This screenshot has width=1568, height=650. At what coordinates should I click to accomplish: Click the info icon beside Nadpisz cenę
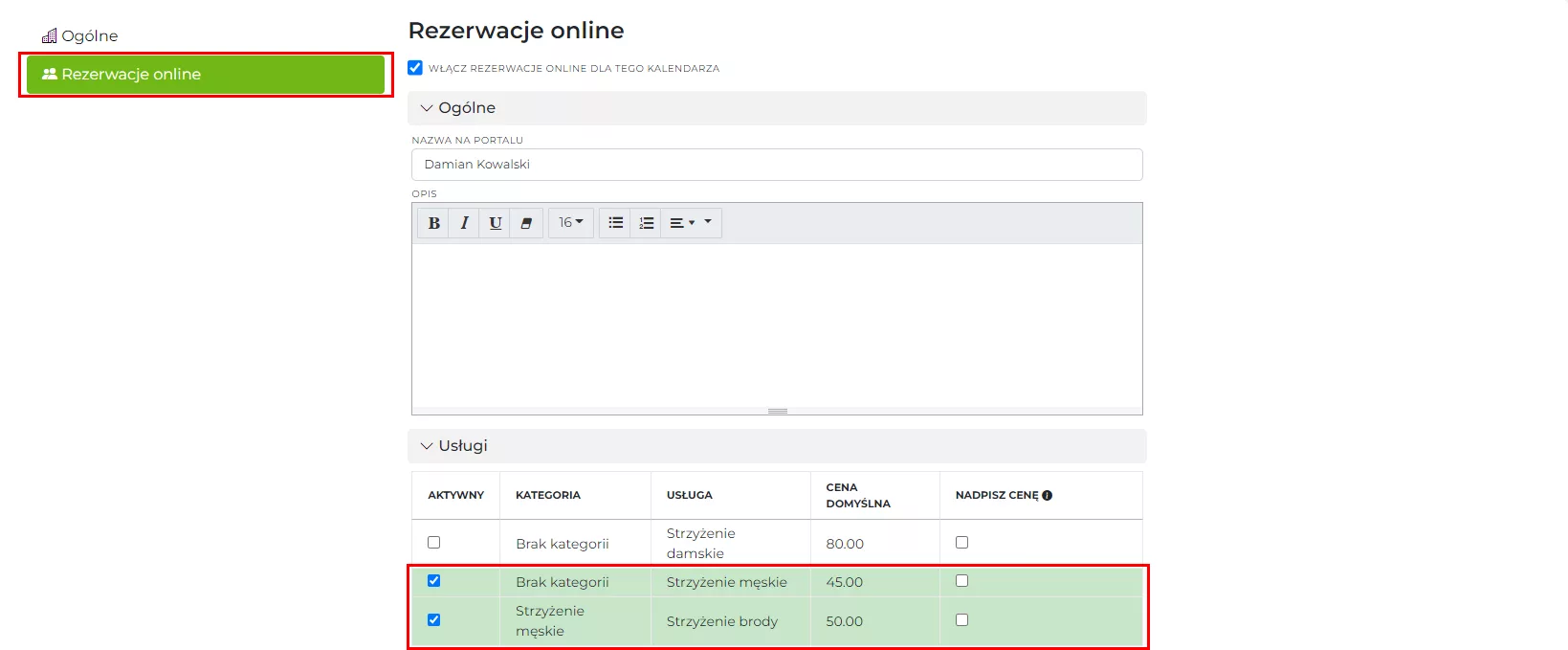(1048, 496)
